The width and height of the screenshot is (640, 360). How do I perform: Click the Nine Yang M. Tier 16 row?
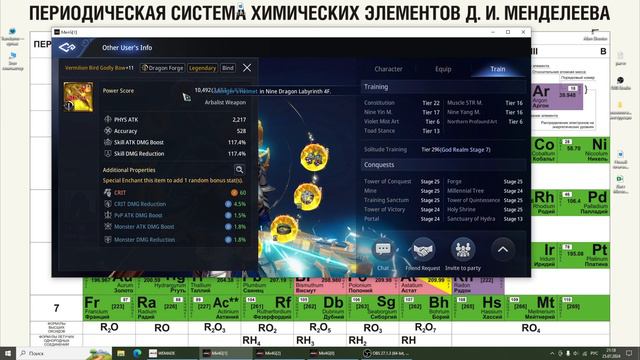pos(485,112)
